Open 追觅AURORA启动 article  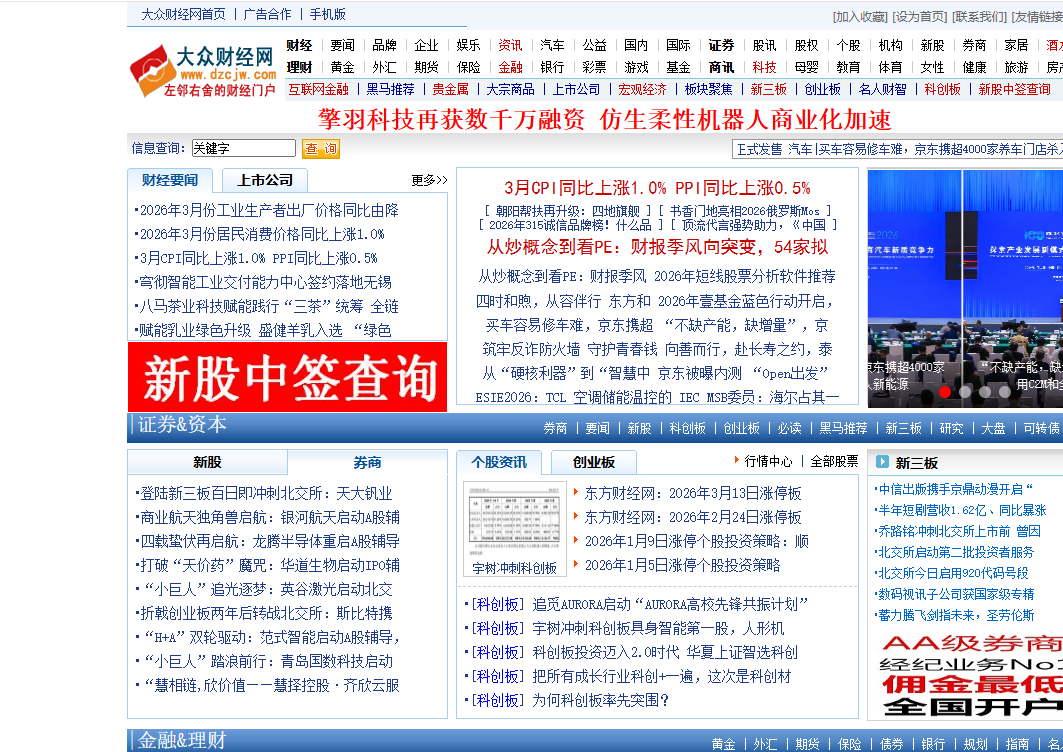coord(670,604)
